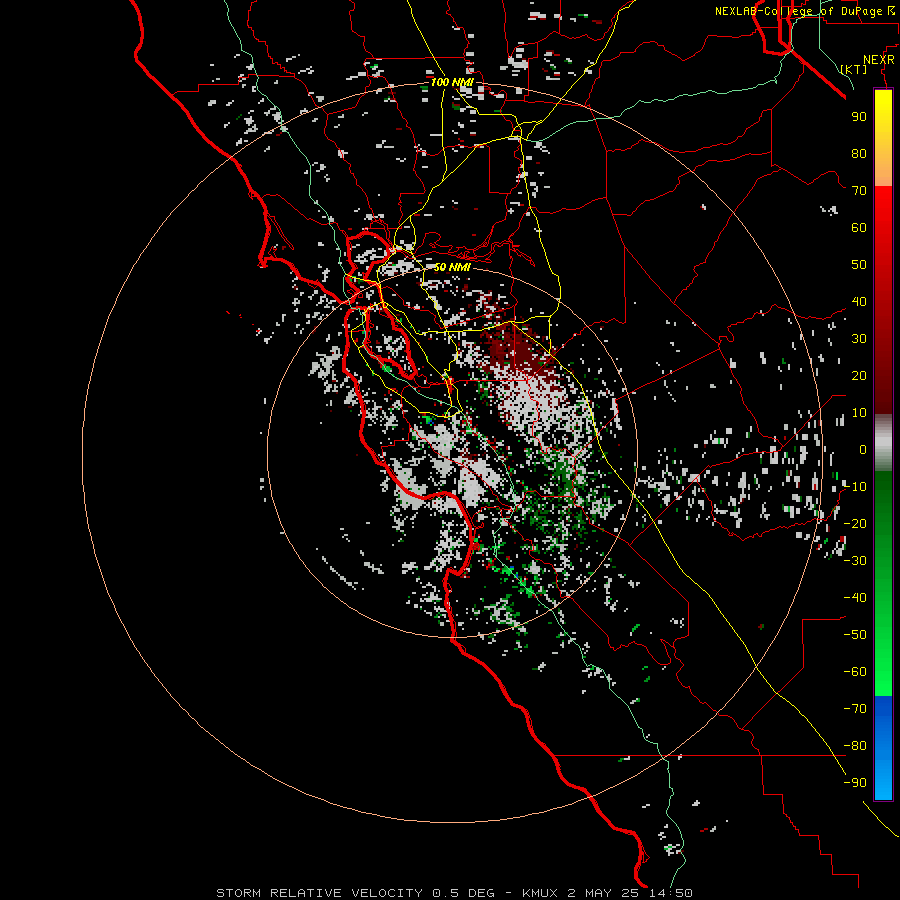
Task: Click the -30 value on the velocity scale
Action: pos(855,561)
